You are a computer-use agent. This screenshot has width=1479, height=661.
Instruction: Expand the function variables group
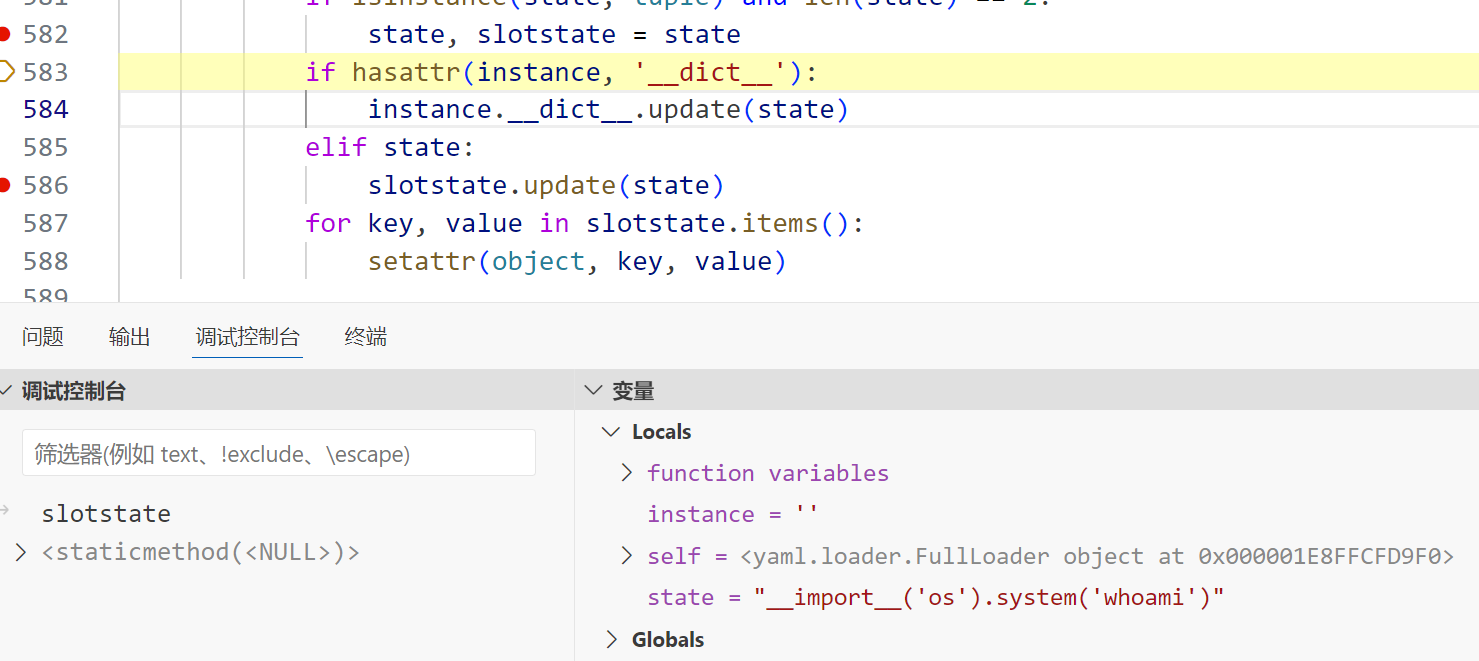tap(627, 473)
